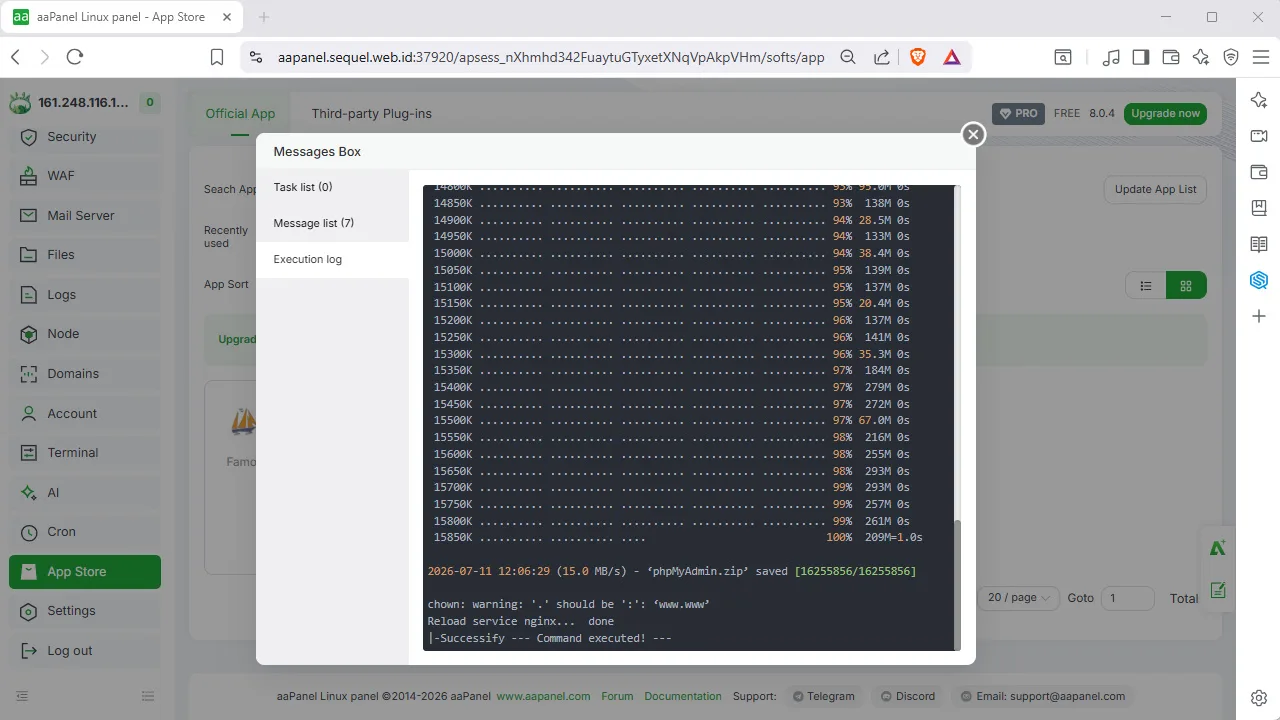1280x720 pixels.
Task: Open Cron in the sidebar
Action: tap(85, 532)
